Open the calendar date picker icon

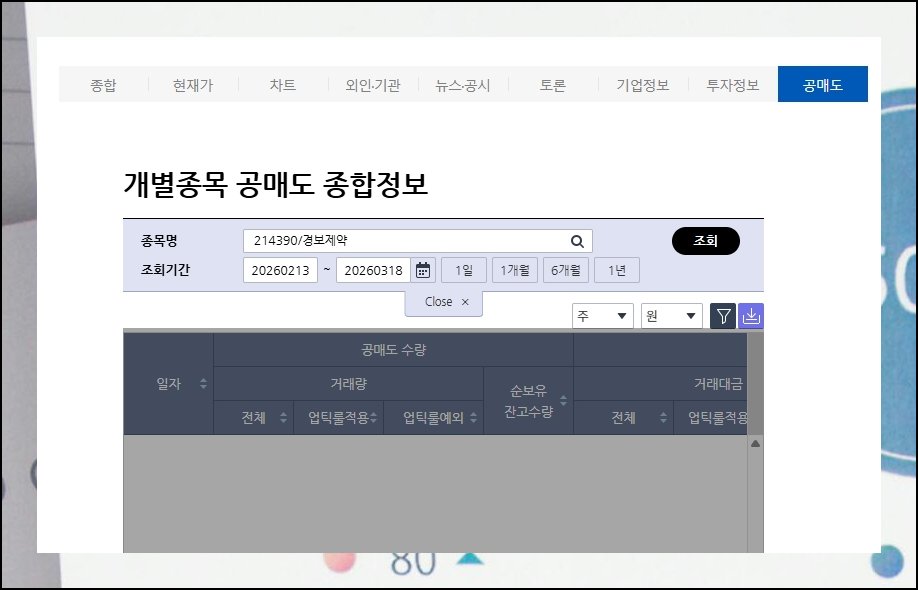click(x=423, y=270)
